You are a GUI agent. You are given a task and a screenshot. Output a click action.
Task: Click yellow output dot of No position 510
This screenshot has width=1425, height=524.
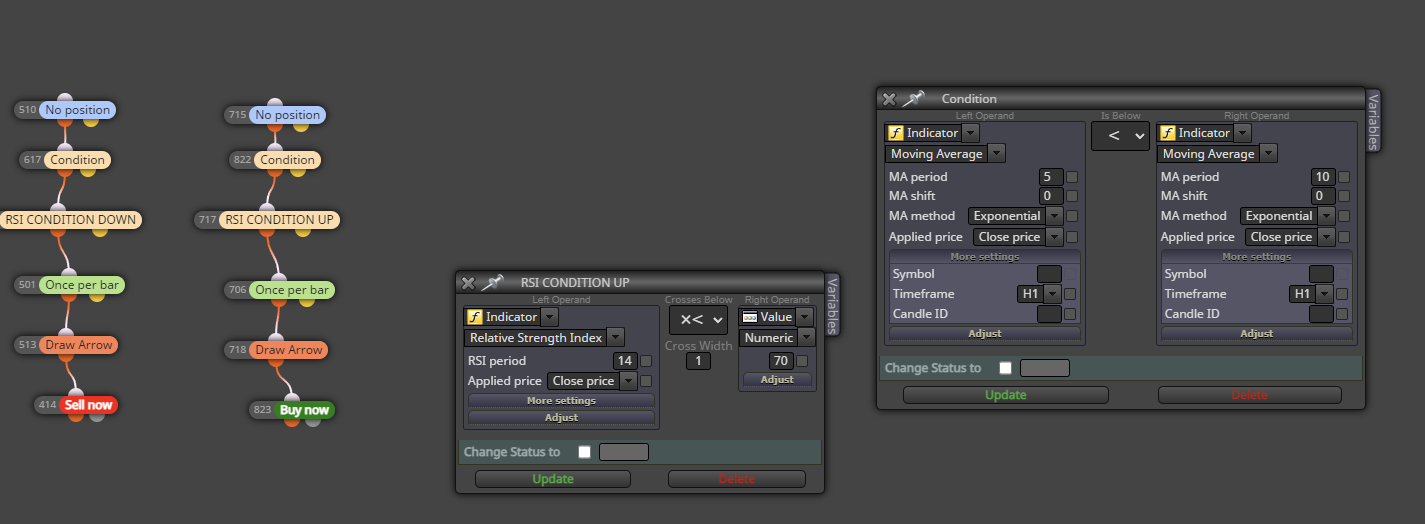tap(90, 122)
